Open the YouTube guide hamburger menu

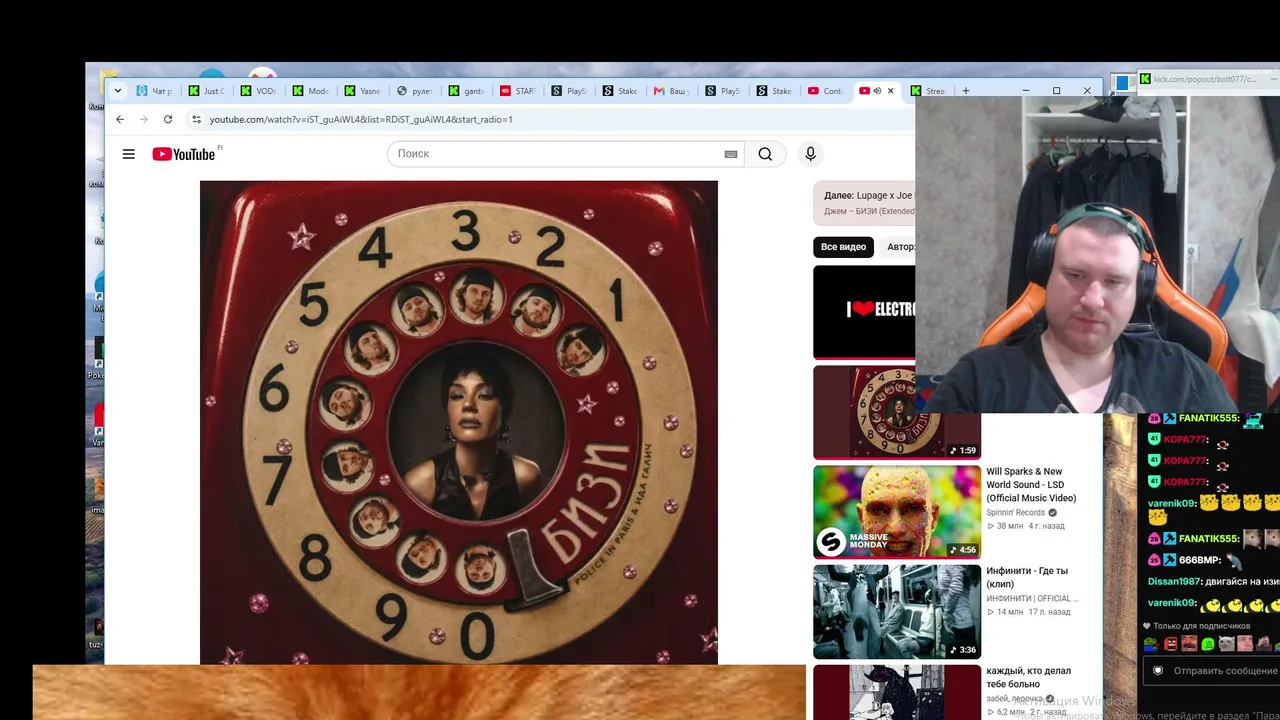128,154
